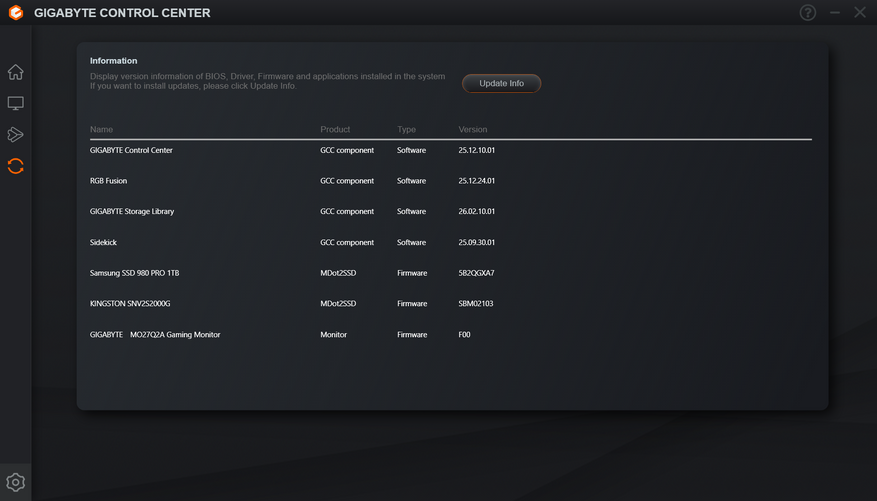Click the Version column header

click(x=473, y=130)
